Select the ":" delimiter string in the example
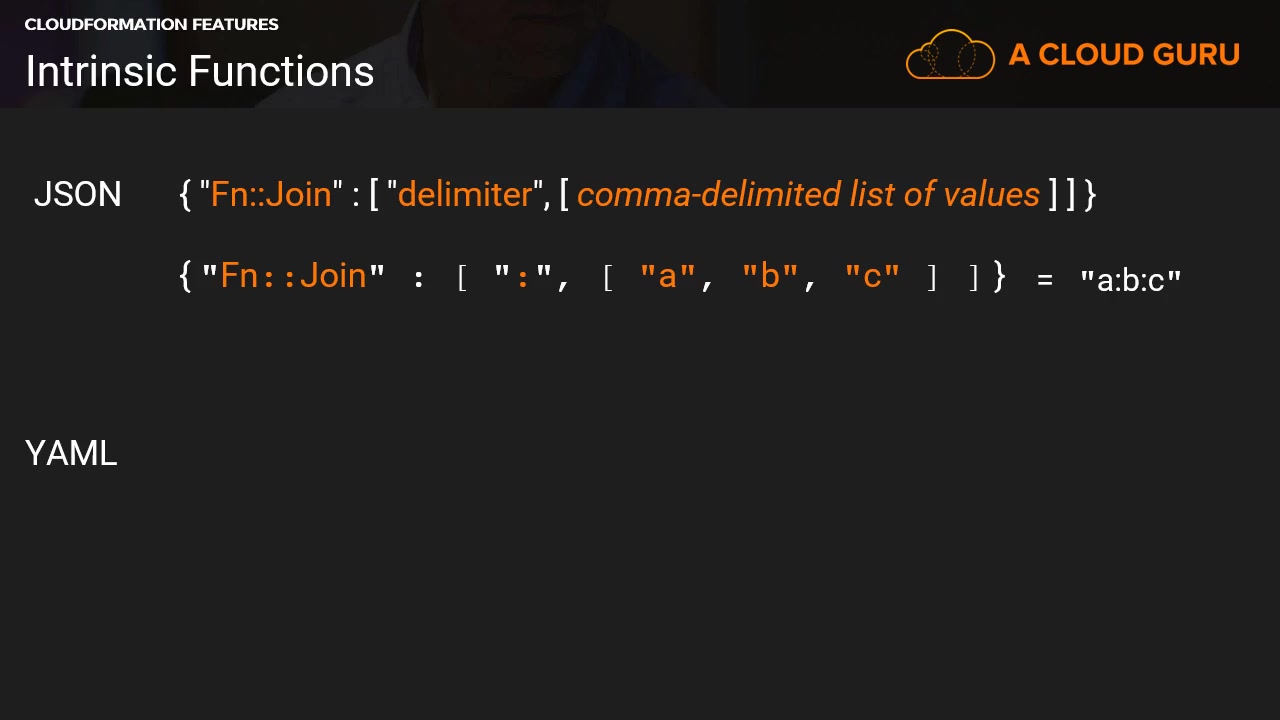The image size is (1280, 720). (523, 276)
